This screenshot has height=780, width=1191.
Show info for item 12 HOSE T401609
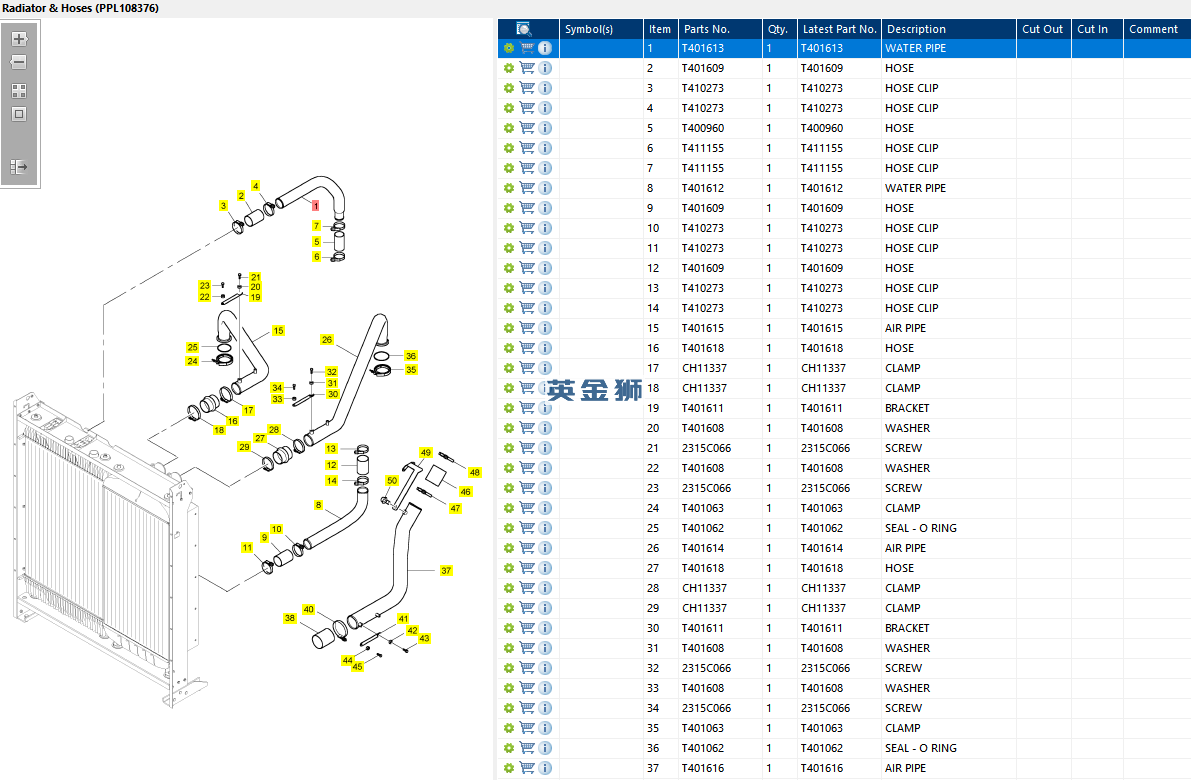coord(545,268)
